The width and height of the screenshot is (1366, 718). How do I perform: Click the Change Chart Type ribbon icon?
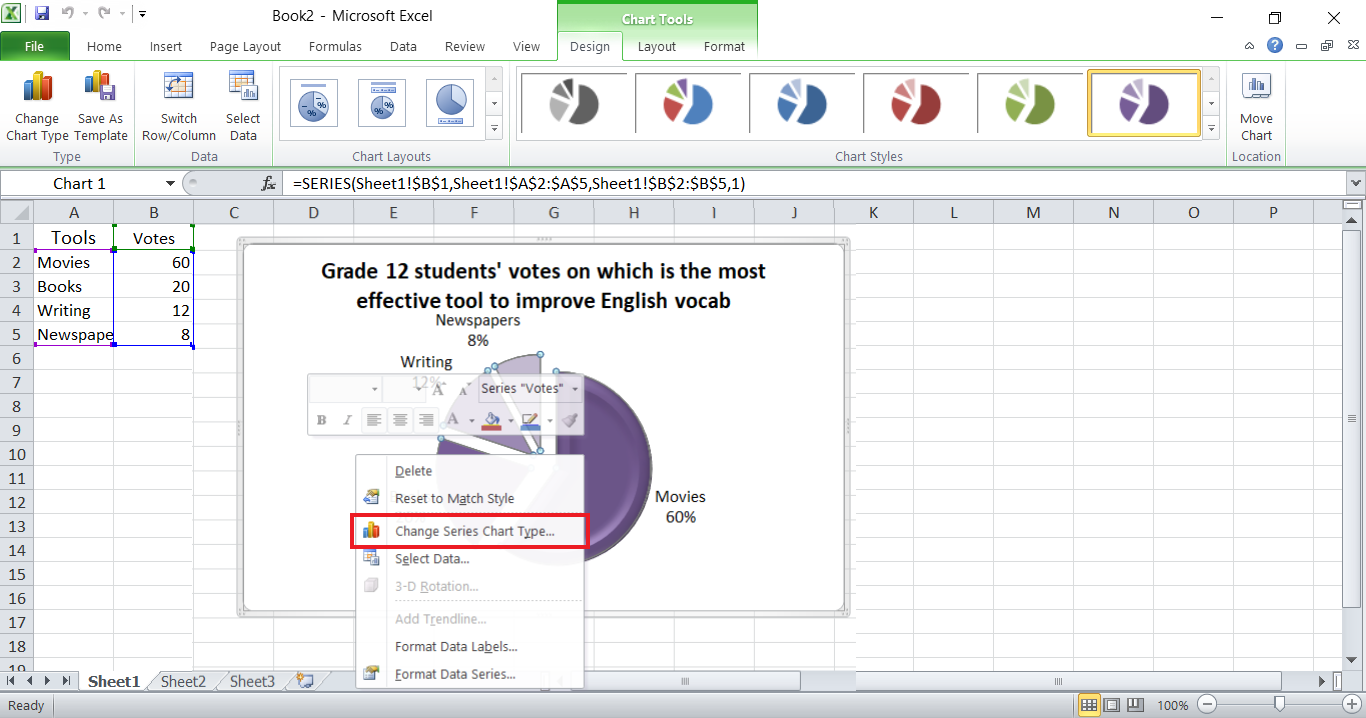[x=38, y=88]
